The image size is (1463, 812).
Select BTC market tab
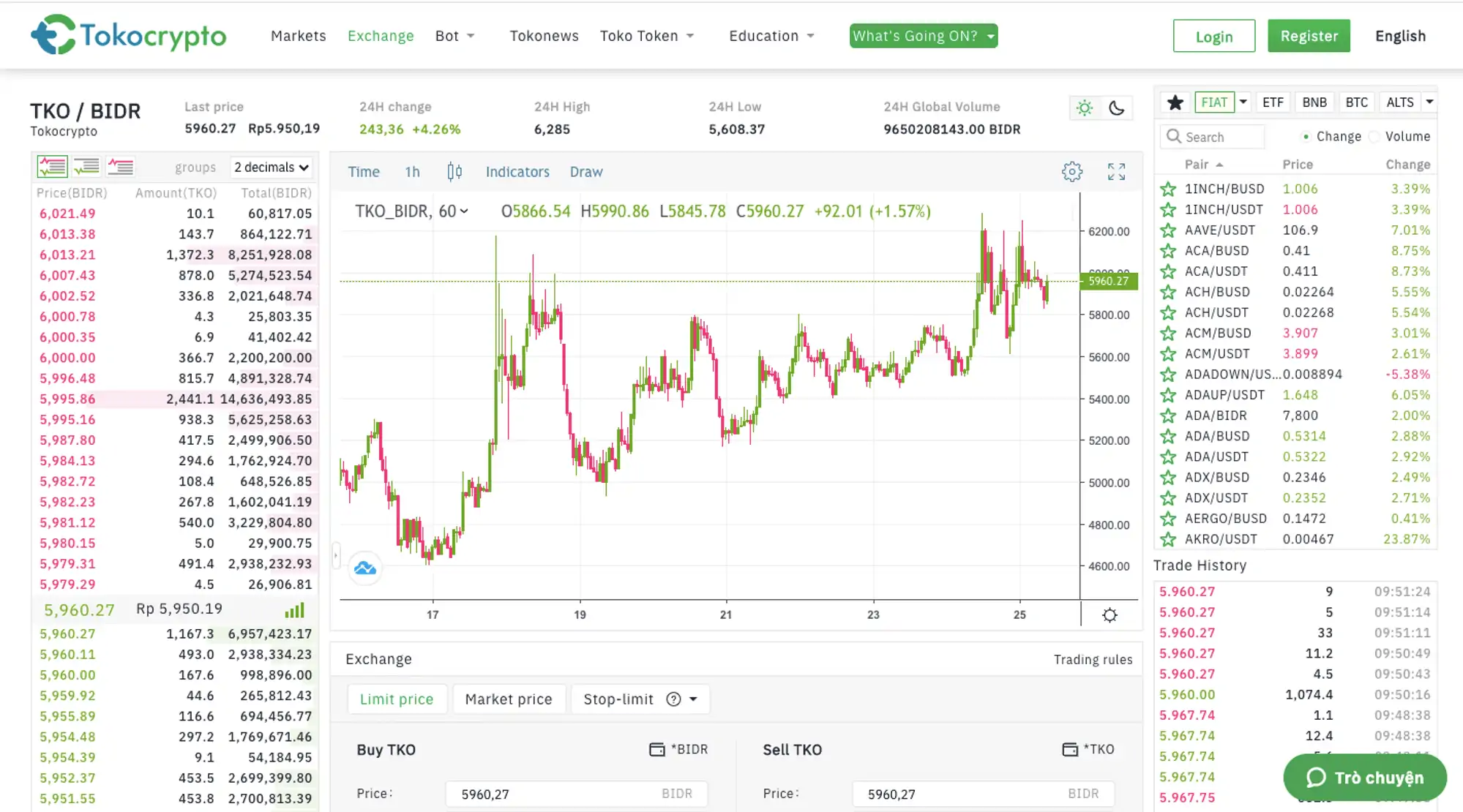(1357, 102)
